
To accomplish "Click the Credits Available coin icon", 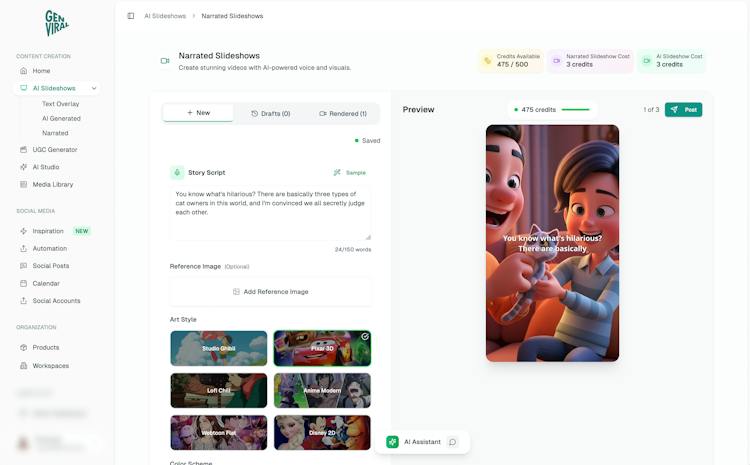I will click(x=487, y=60).
